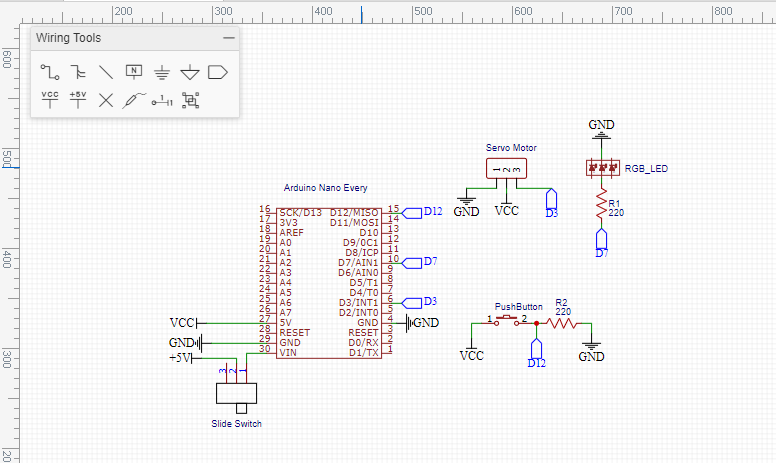Minimize the Wiring Tools panel
776x463 pixels.
click(229, 38)
